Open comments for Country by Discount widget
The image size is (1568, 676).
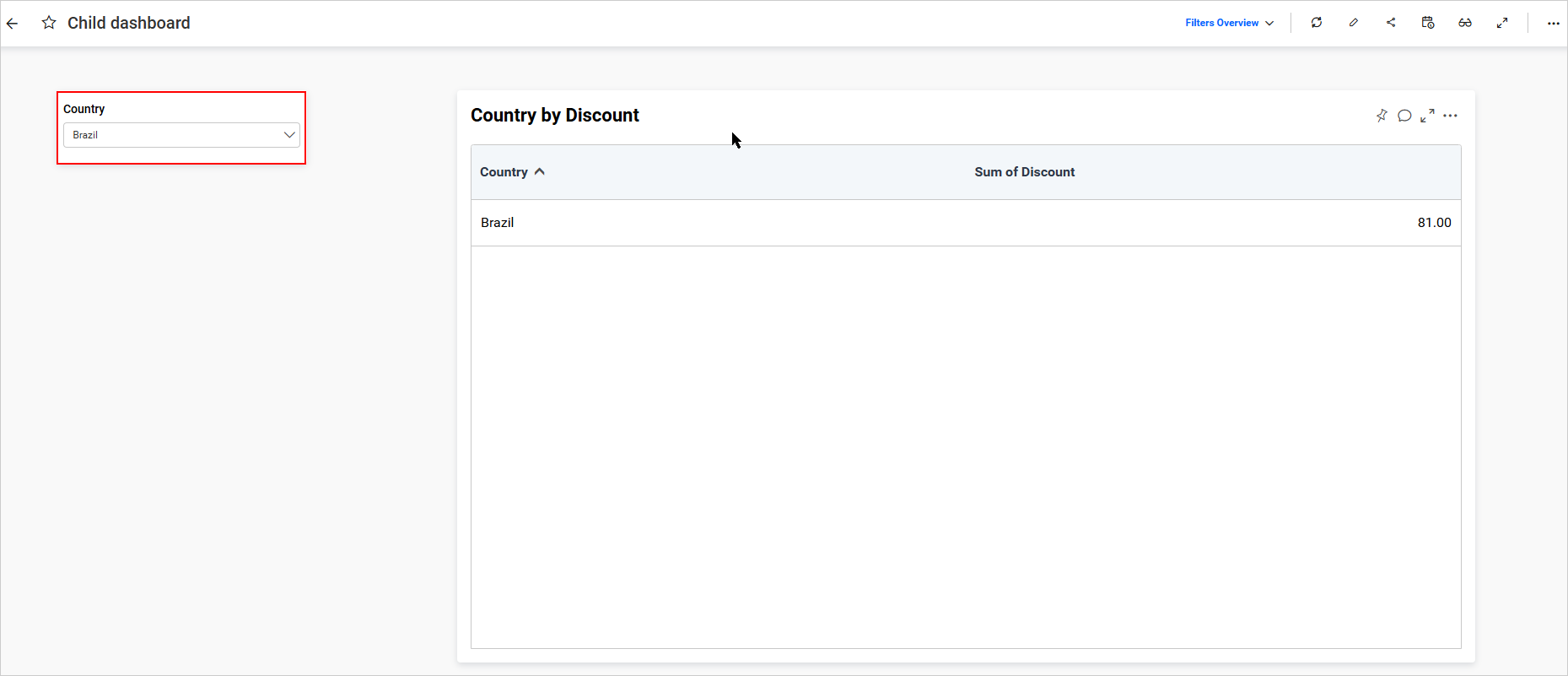coord(1404,116)
